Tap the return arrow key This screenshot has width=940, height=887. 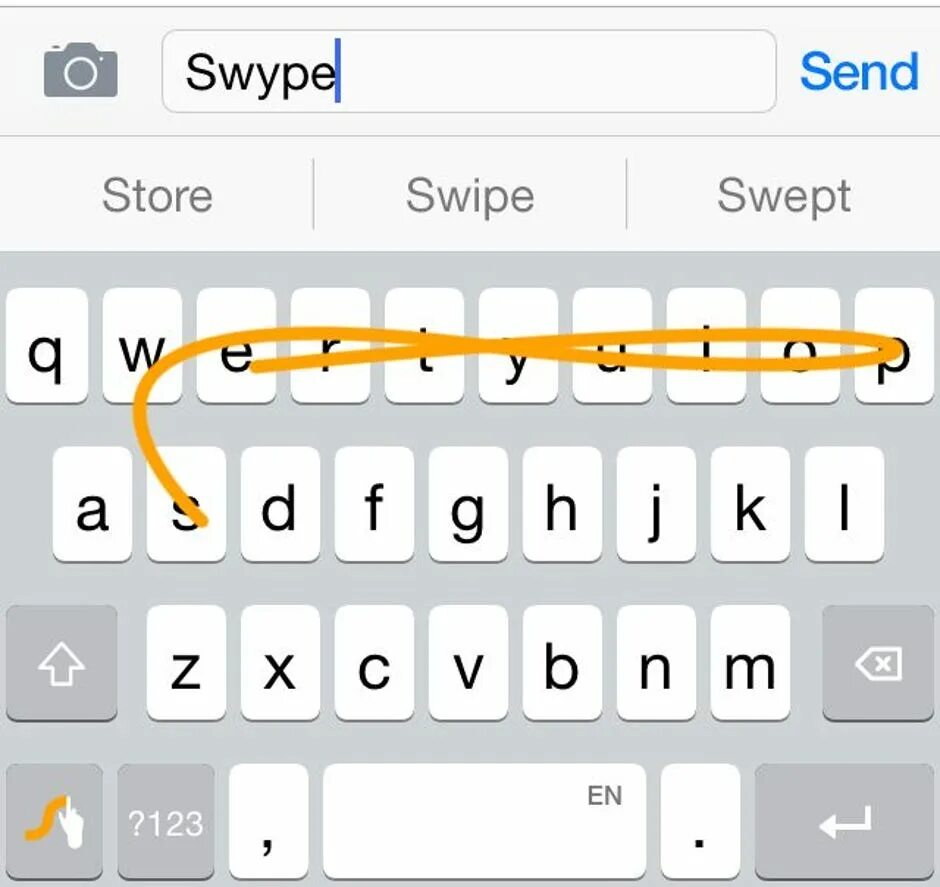click(844, 820)
